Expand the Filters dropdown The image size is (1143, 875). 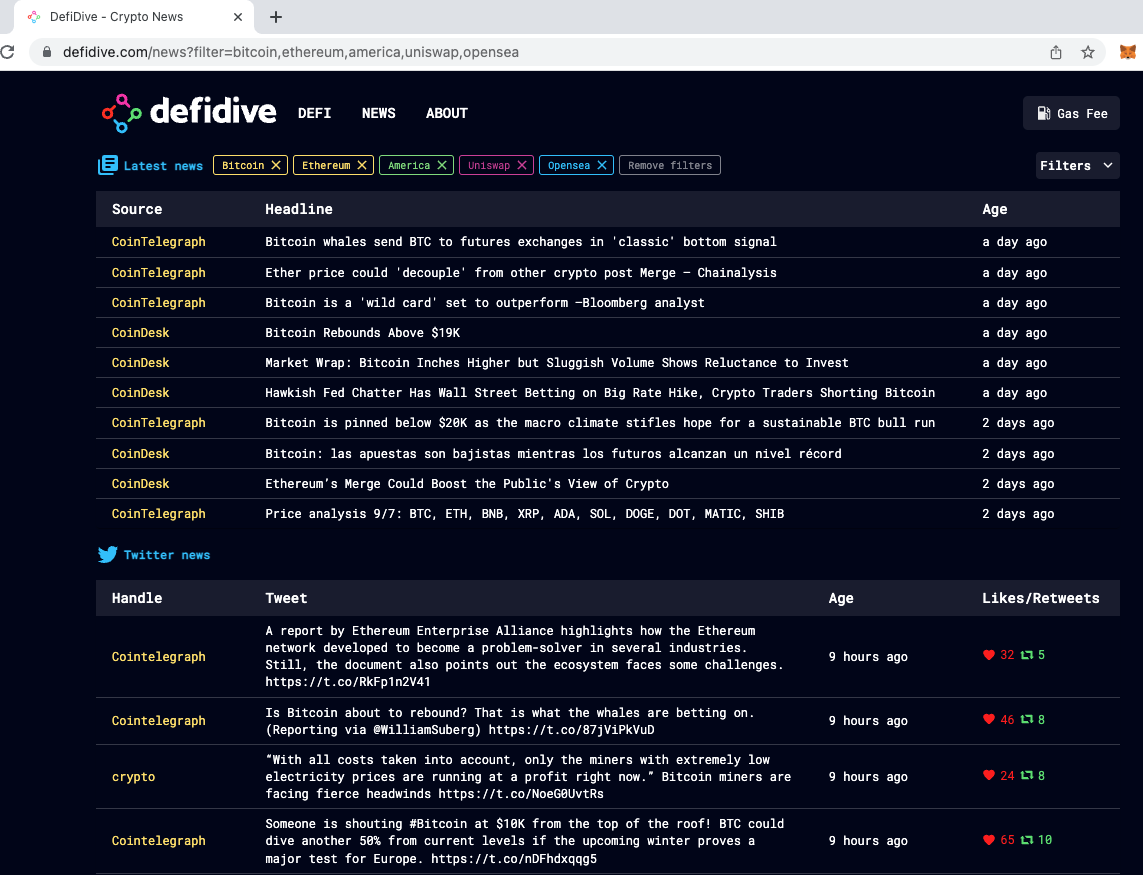1077,166
